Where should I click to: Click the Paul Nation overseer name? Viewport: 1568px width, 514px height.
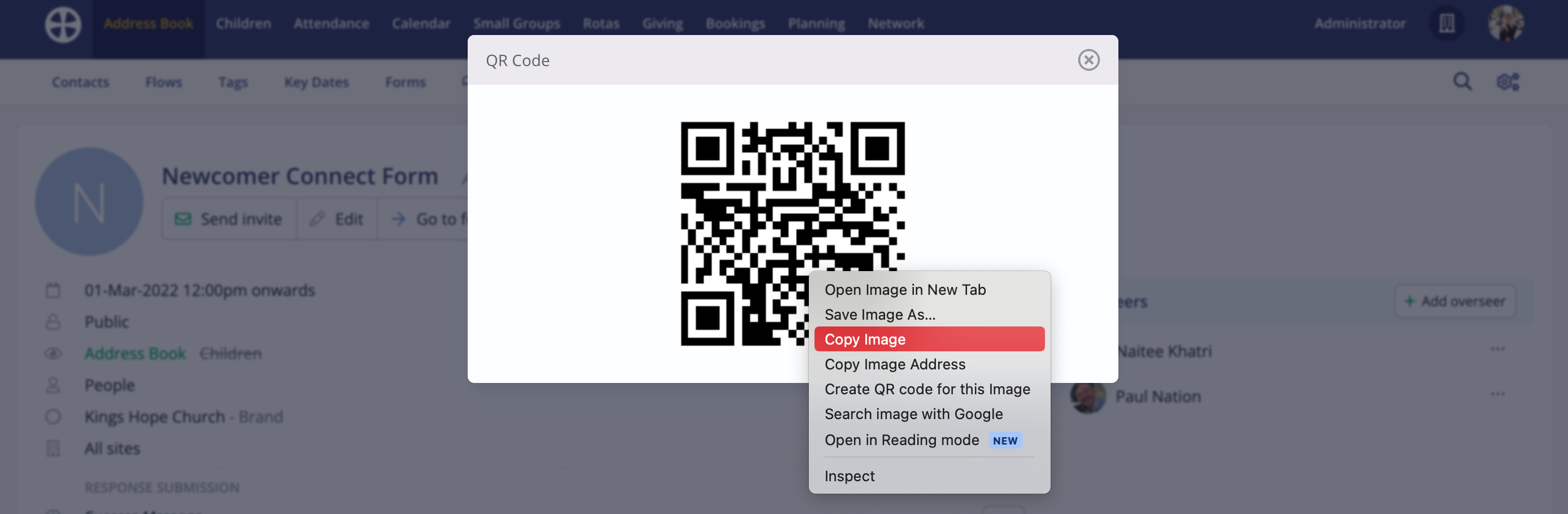[x=1158, y=397]
